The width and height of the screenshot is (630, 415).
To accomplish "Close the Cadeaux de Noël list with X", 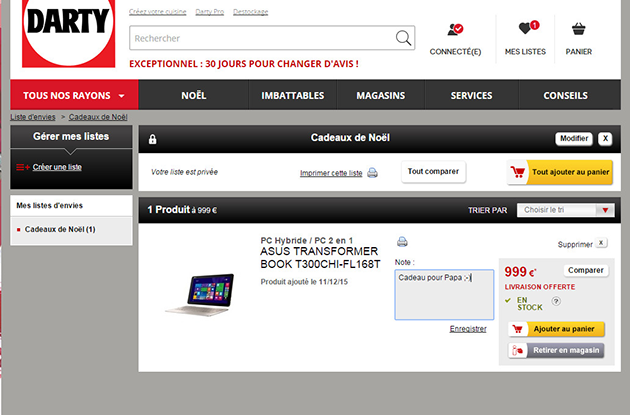I will coord(605,139).
